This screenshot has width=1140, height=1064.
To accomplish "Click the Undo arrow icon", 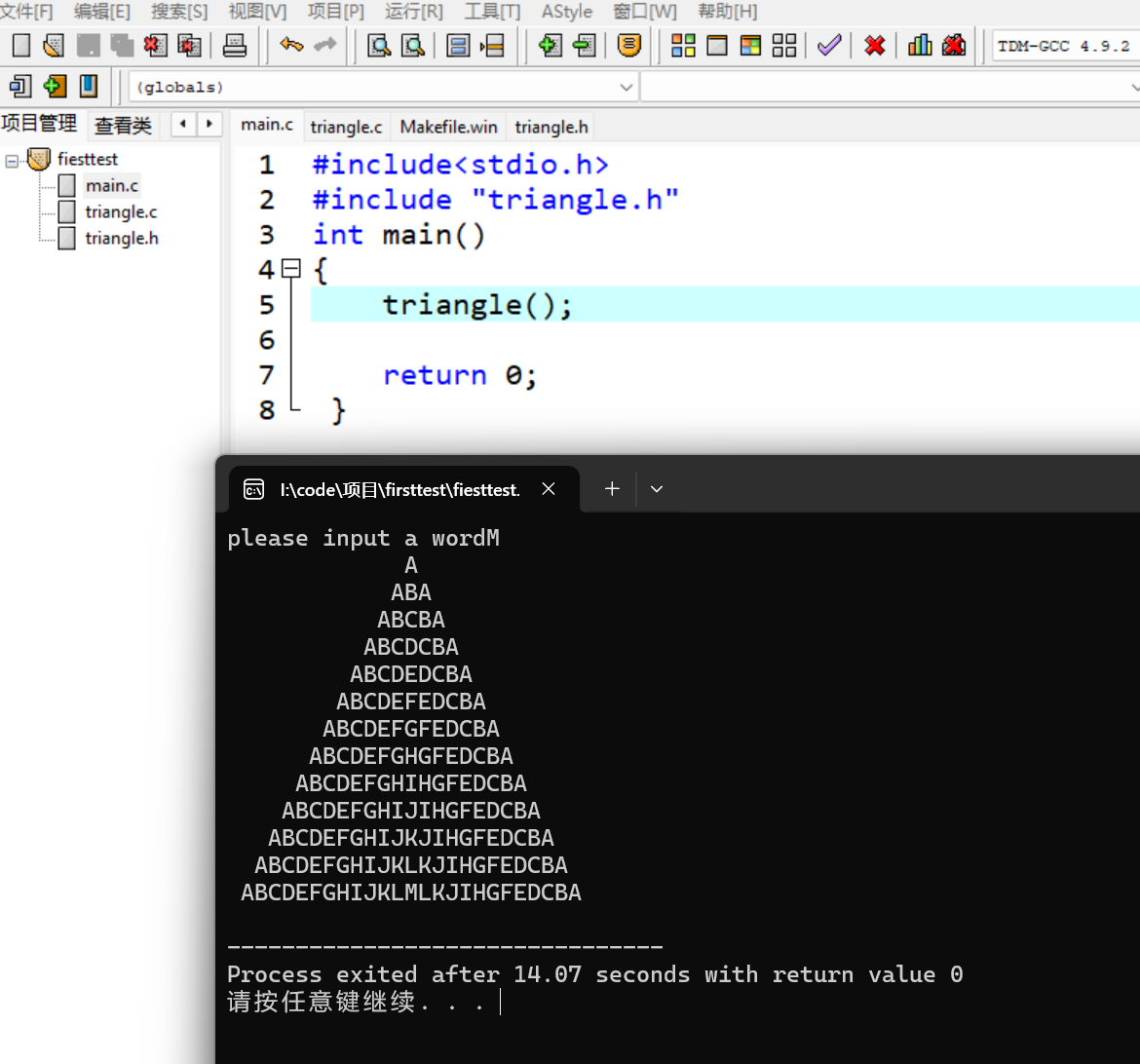I will pos(290,46).
